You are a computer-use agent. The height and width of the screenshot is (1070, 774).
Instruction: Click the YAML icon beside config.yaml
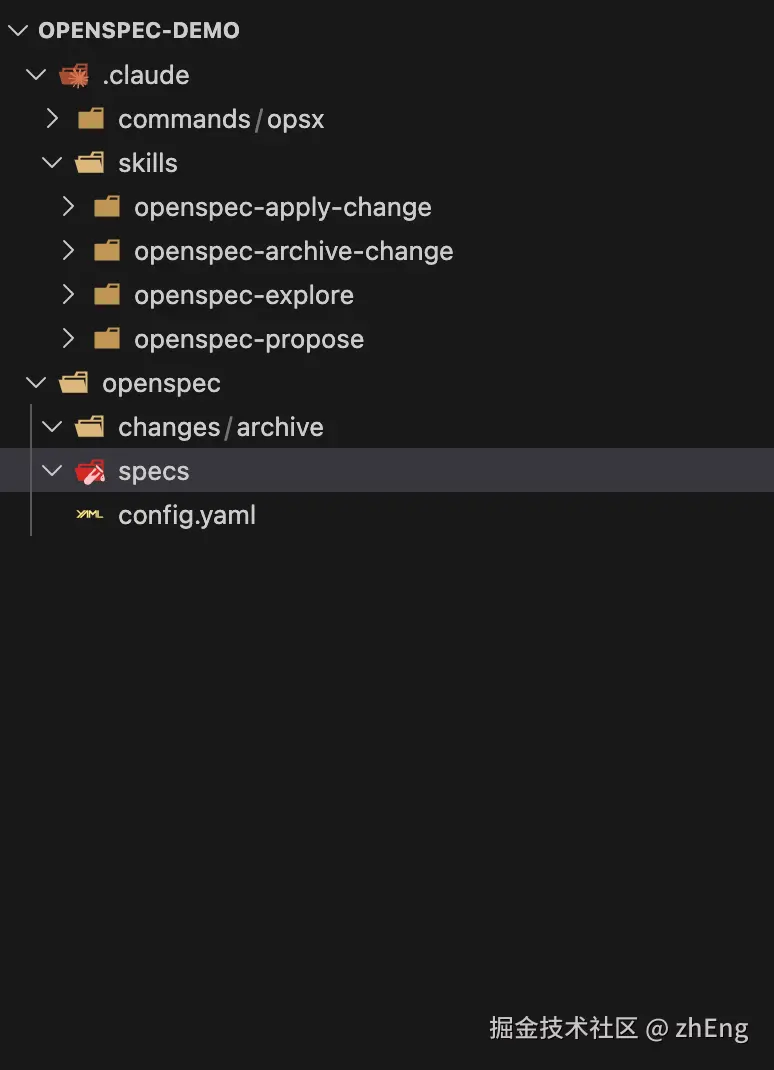[90, 515]
